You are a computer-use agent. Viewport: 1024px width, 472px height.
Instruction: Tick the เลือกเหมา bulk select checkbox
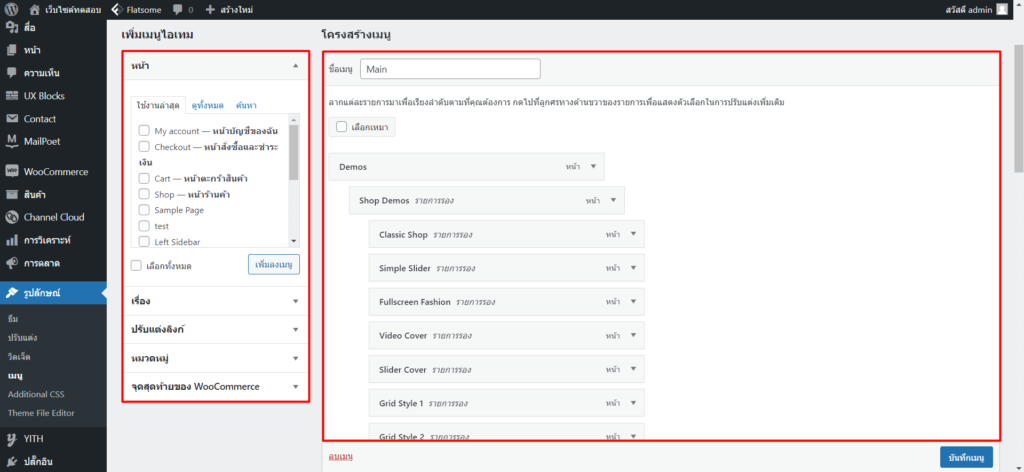[342, 127]
